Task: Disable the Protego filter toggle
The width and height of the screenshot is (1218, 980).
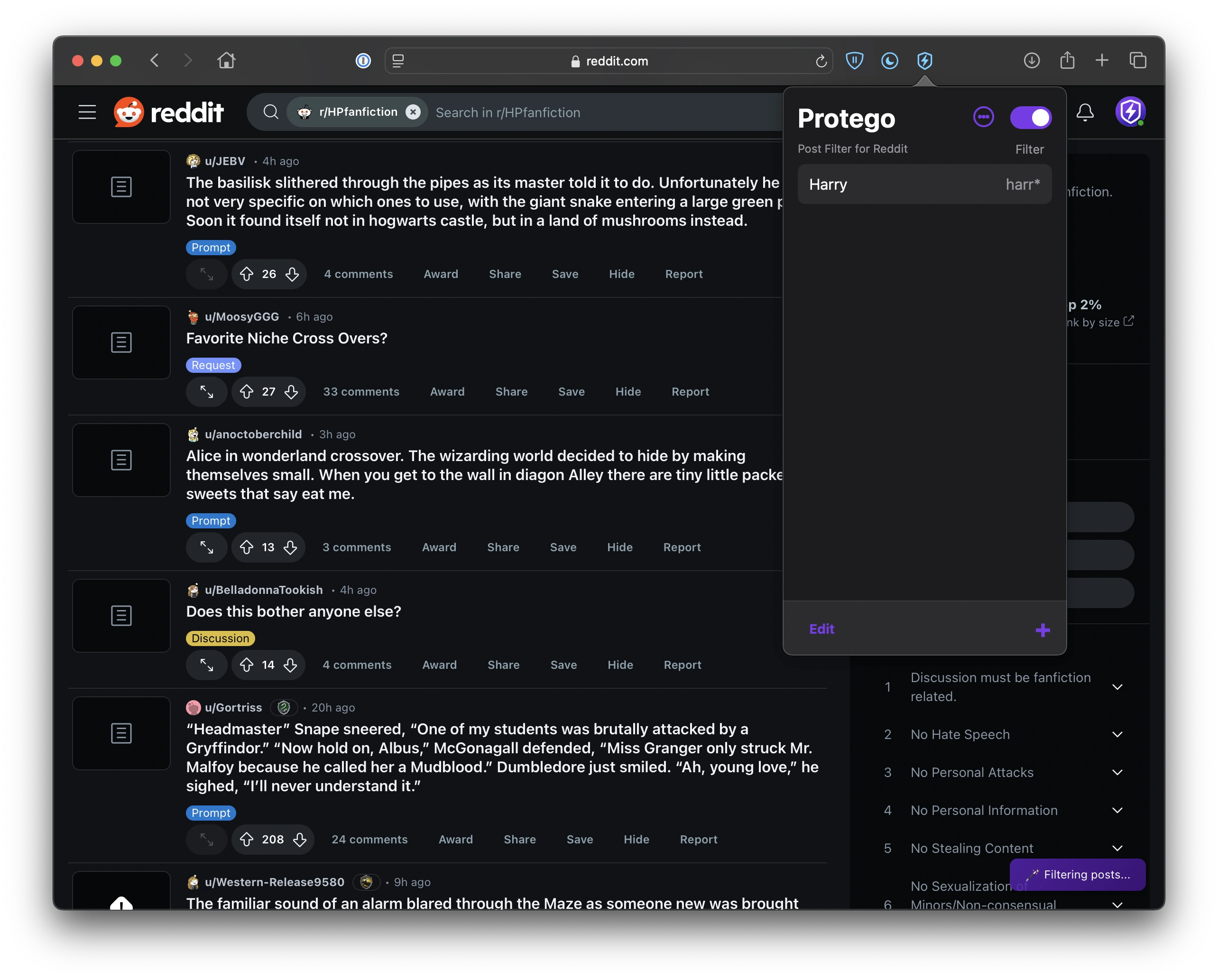Action: tap(1031, 117)
